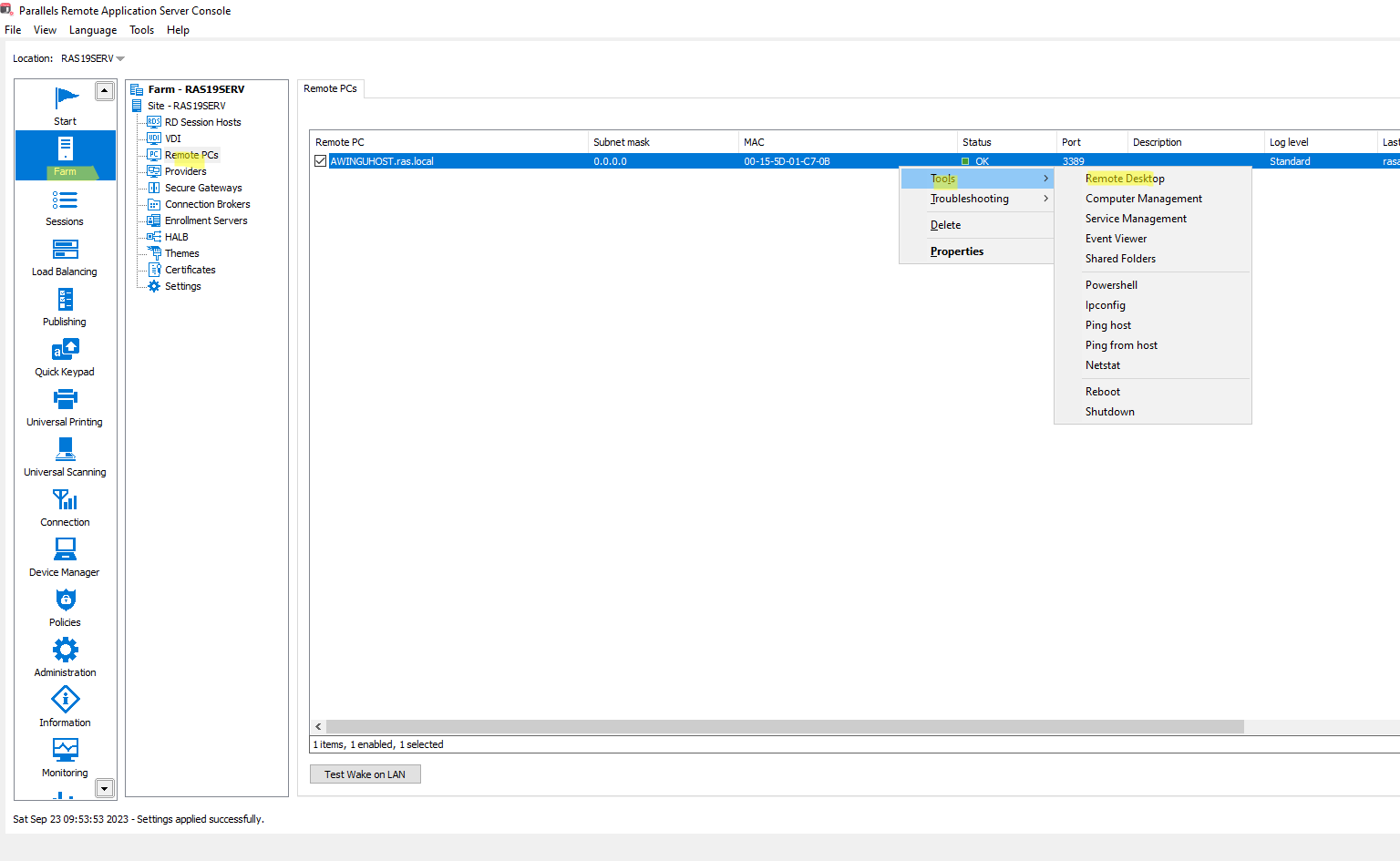Choose Shutdown from submenu

pyautogui.click(x=1152, y=412)
